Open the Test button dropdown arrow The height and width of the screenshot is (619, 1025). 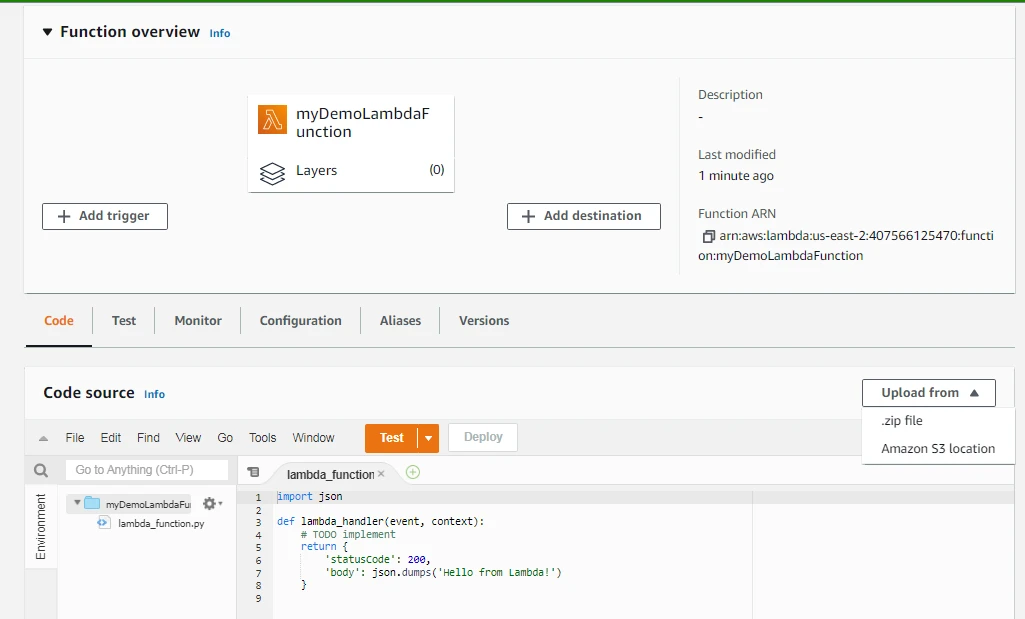tap(429, 438)
